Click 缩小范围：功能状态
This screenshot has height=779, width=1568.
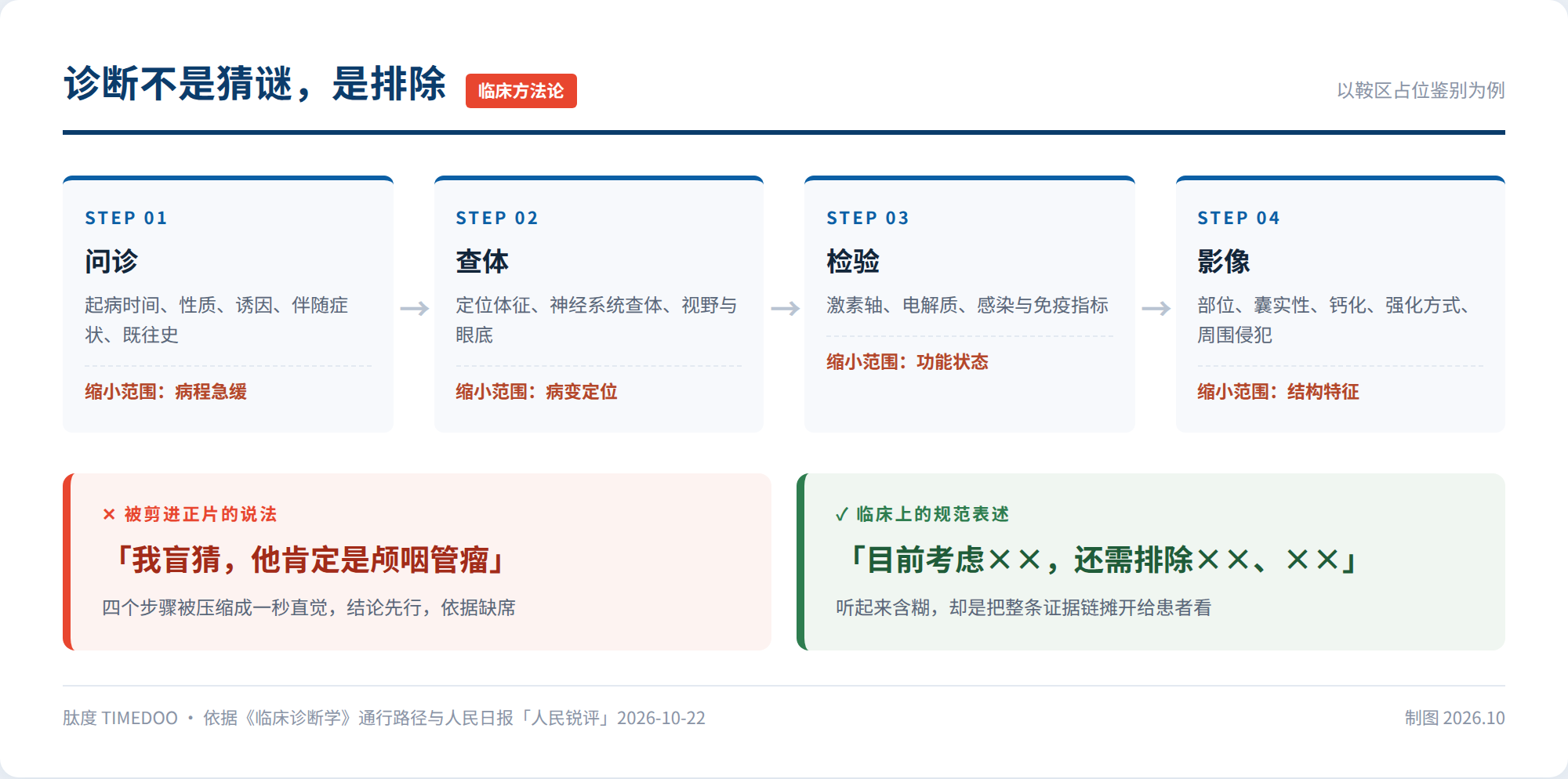pos(908,361)
